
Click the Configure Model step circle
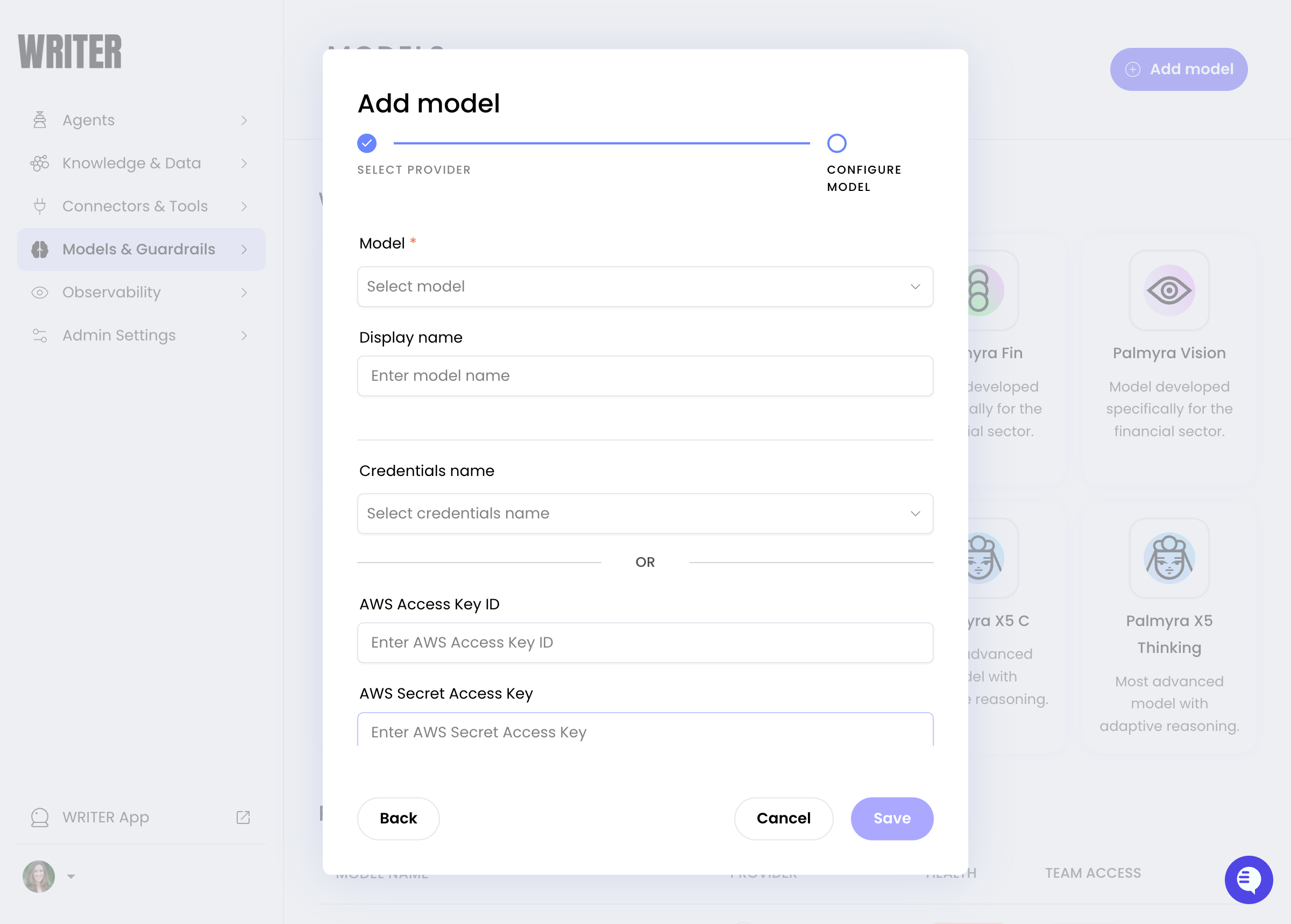pos(836,144)
